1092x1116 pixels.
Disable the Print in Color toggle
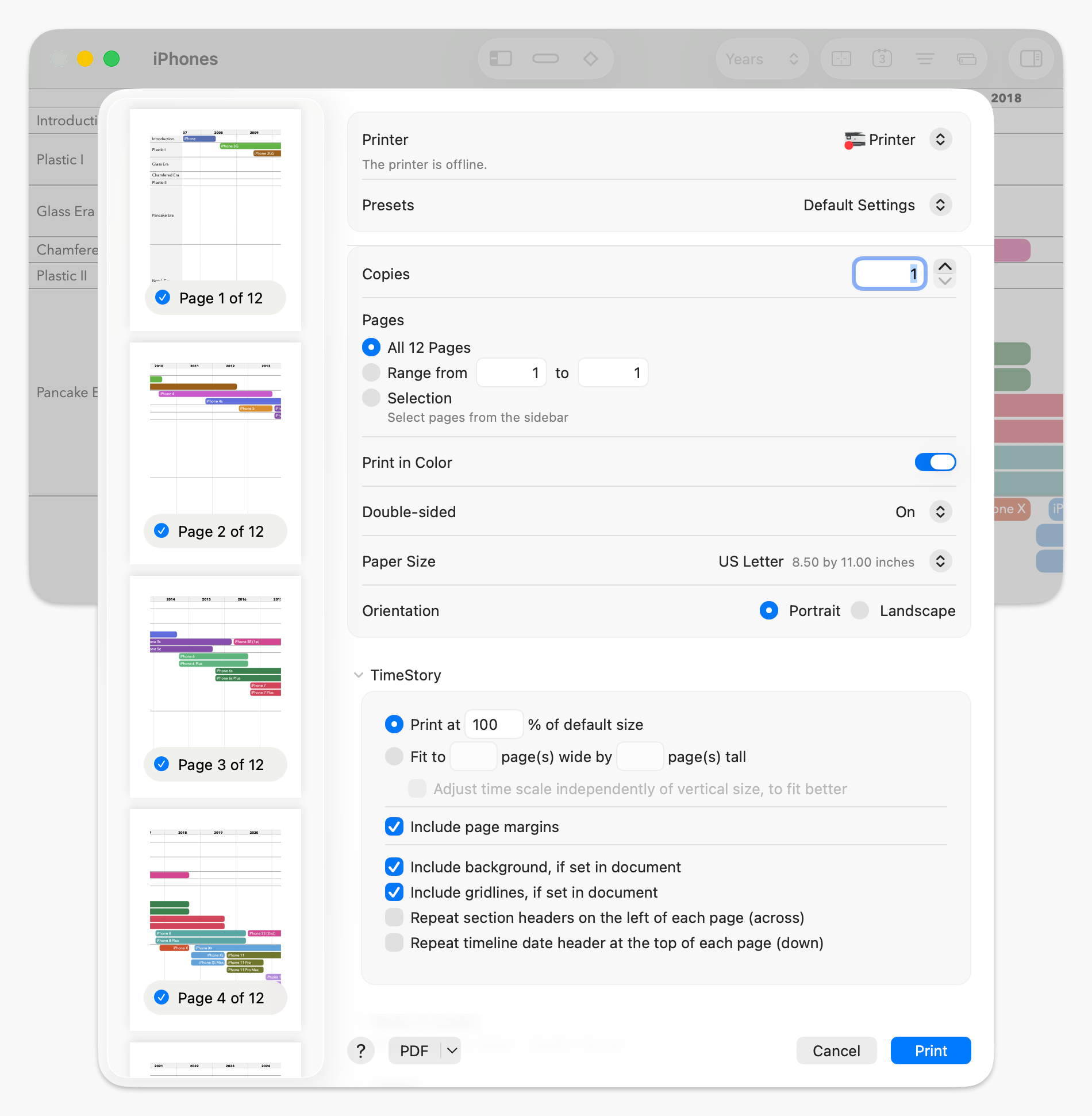(935, 462)
